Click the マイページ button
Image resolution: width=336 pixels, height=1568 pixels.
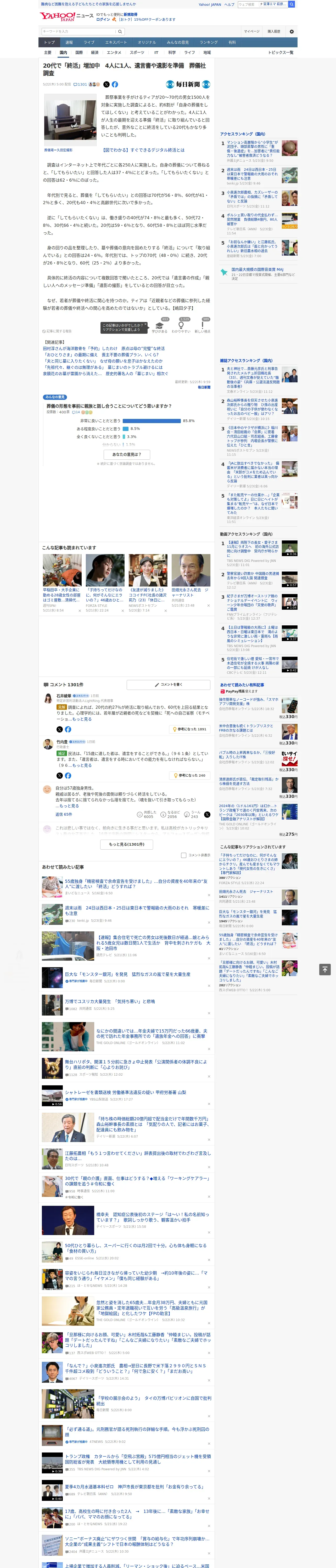click(x=252, y=32)
